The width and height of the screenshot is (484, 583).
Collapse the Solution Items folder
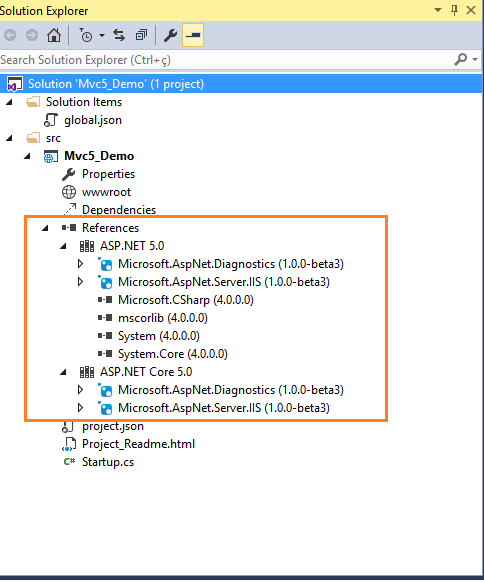(9, 102)
